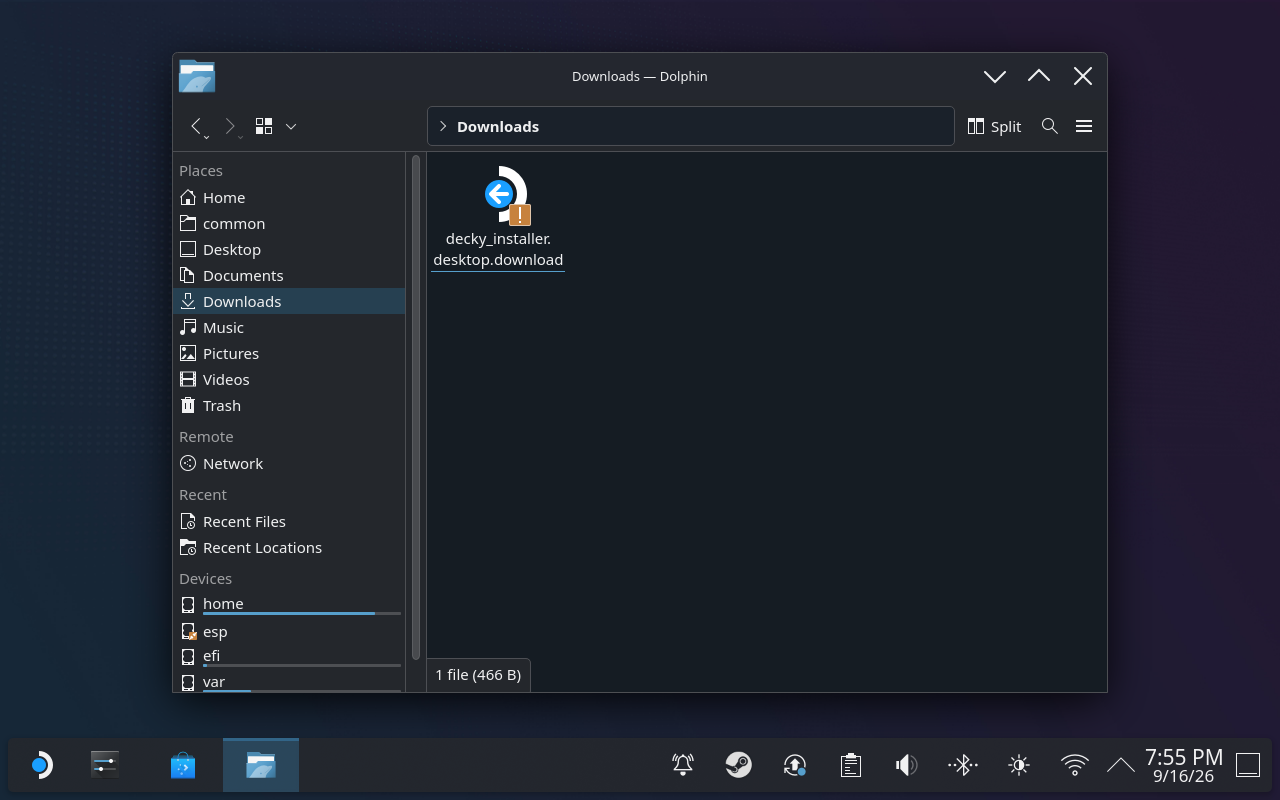1280x800 pixels.
Task: Open the var device
Action: coord(289,682)
